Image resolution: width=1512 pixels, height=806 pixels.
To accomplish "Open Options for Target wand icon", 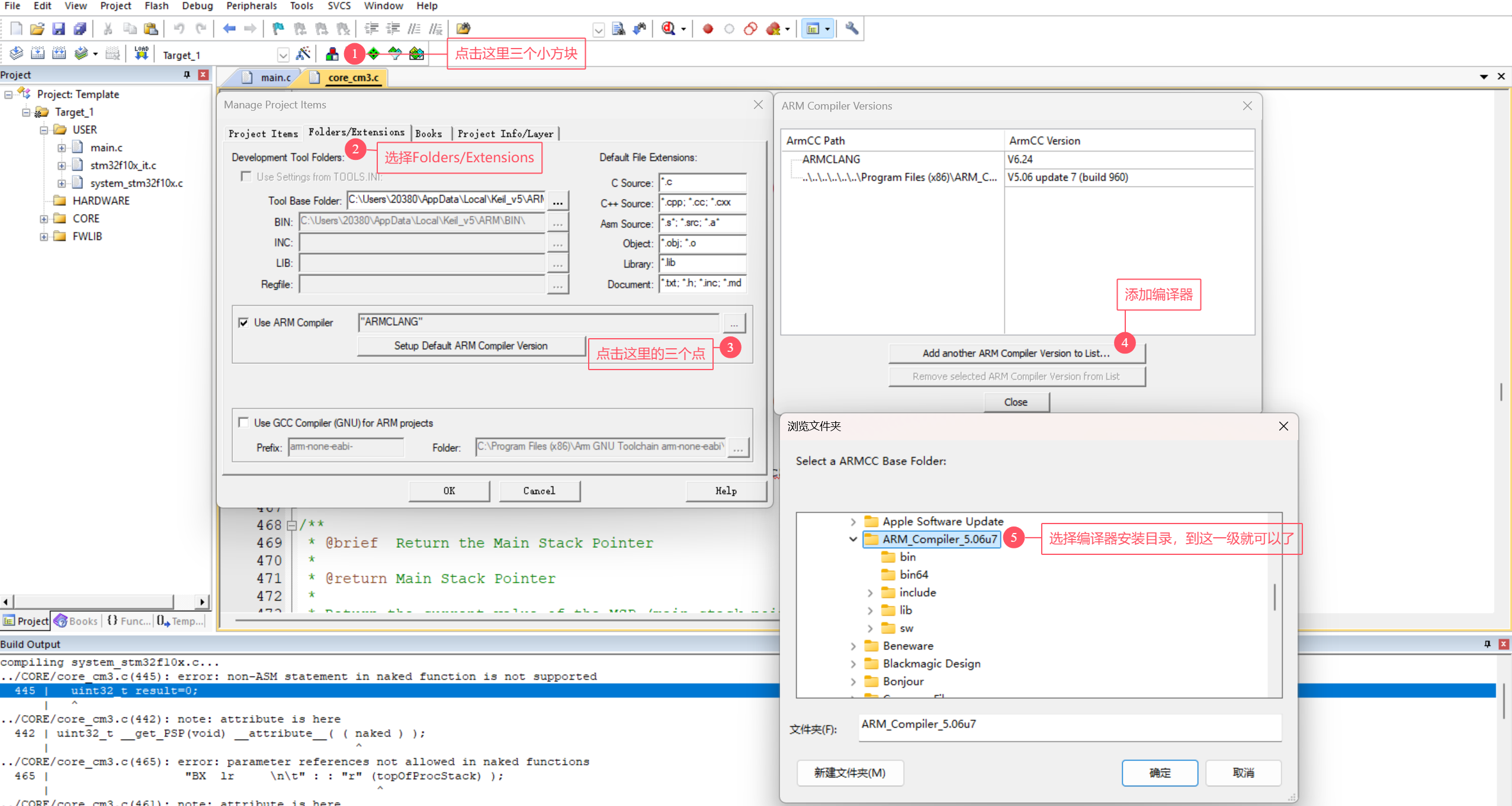I will point(303,54).
